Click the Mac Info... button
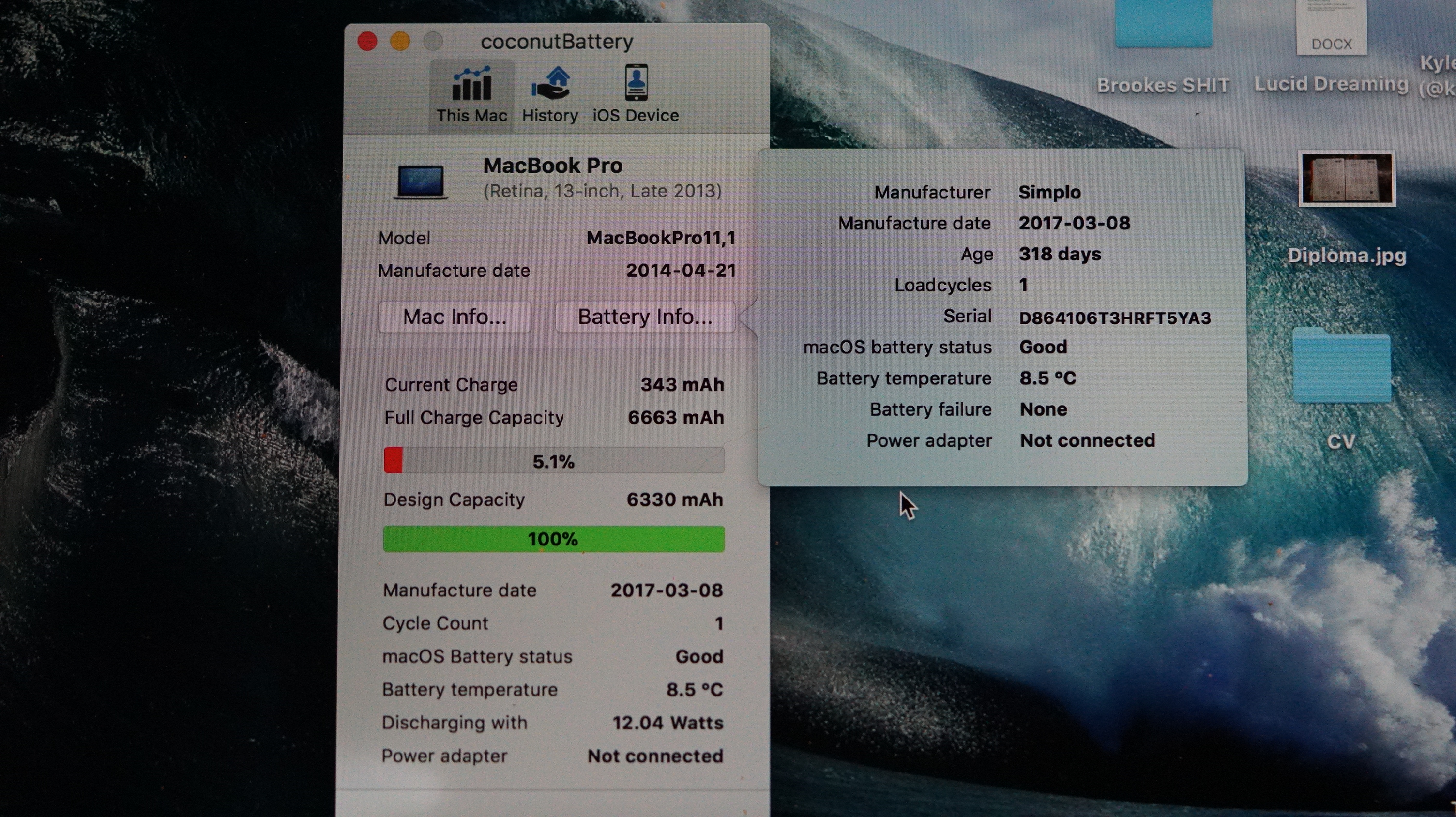This screenshot has height=817, width=1456. coord(455,317)
